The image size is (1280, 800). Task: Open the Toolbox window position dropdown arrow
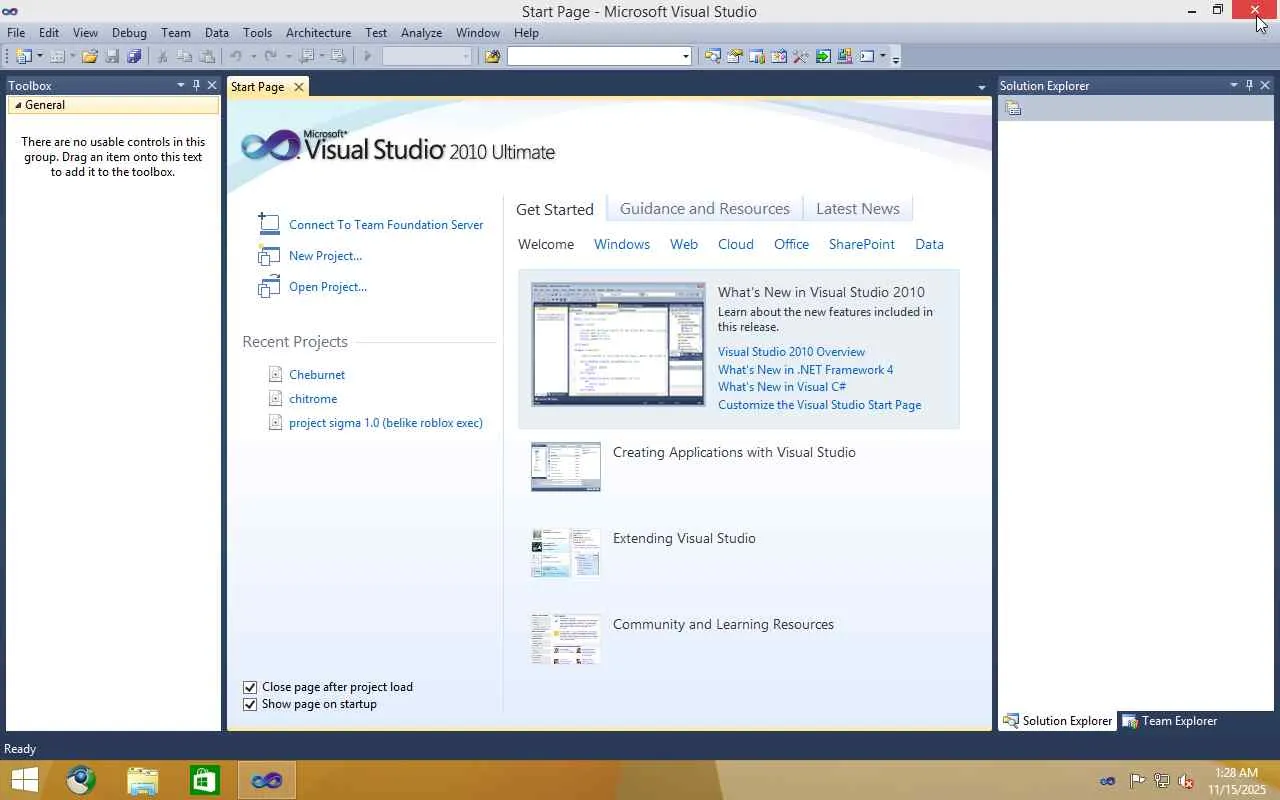coord(181,86)
